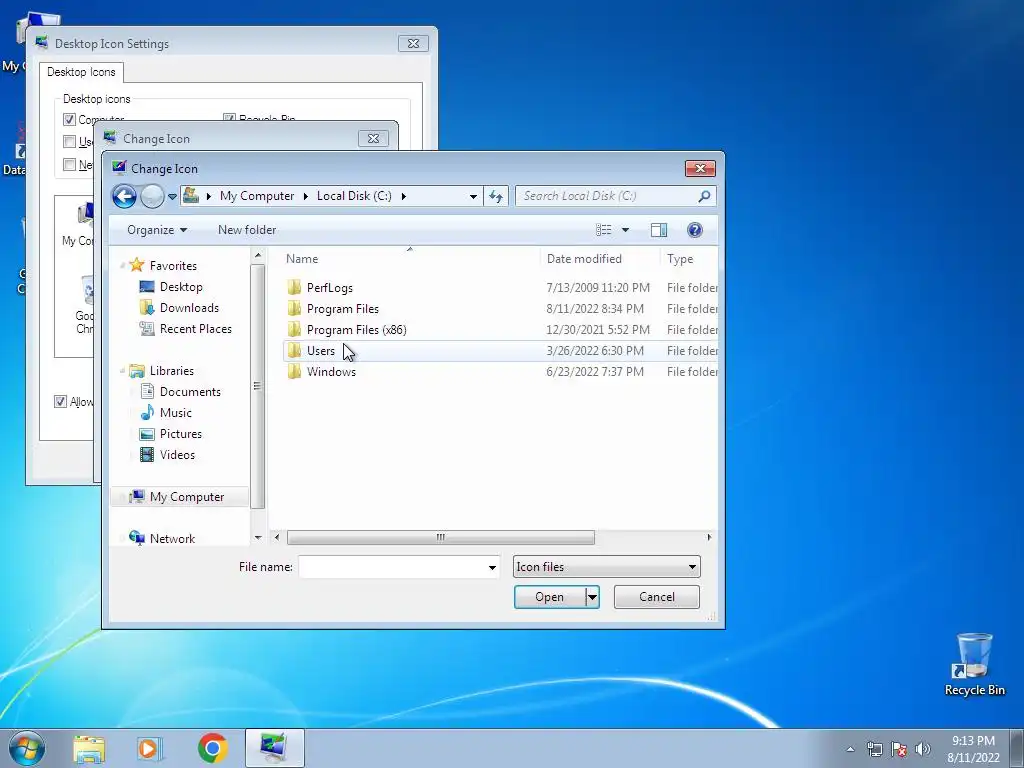Toggle the Computer checkbox in Desktop Icon Settings
This screenshot has width=1024, height=768.
tap(69, 120)
